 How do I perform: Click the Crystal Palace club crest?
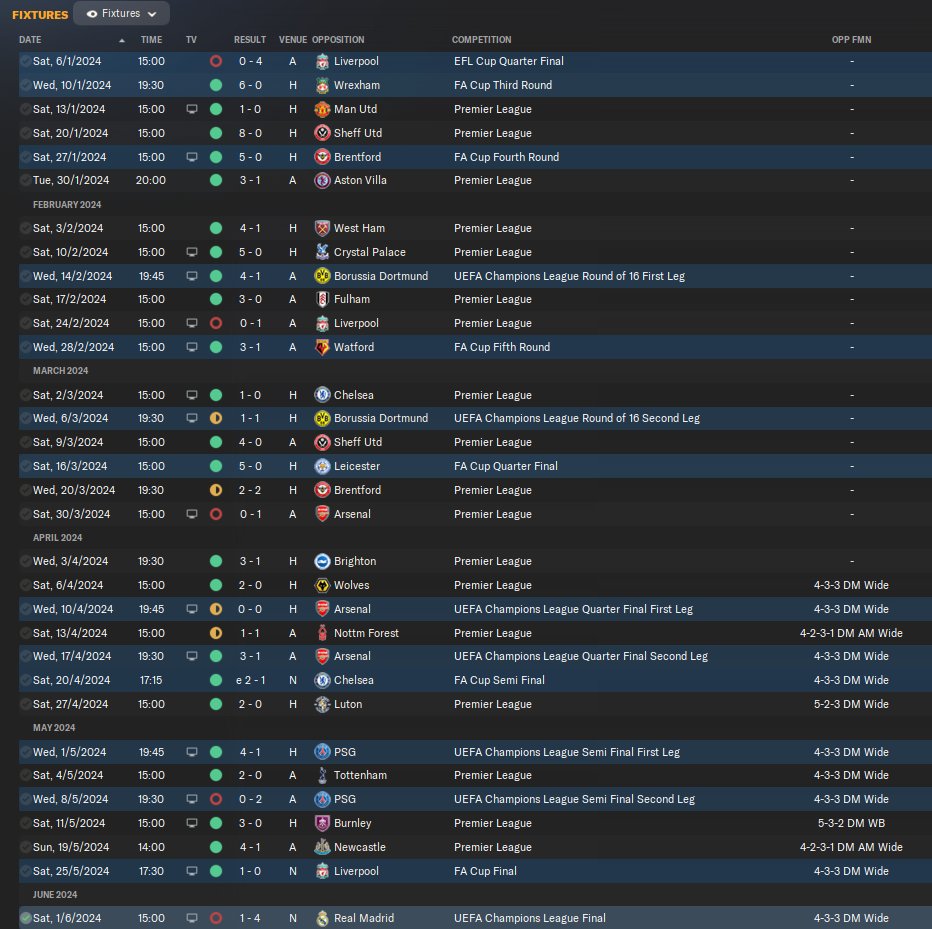[322, 252]
